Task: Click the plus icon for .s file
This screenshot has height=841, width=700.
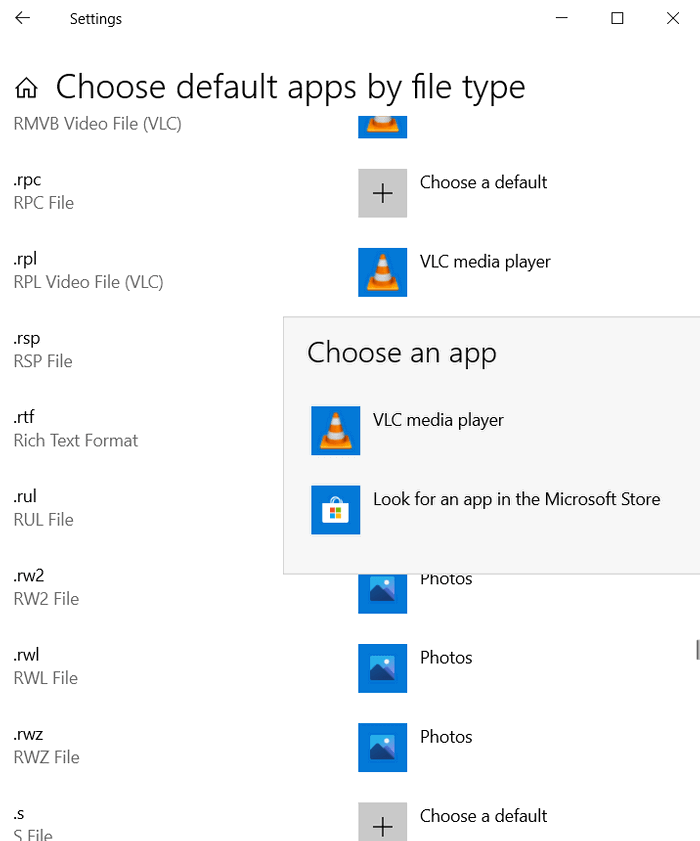Action: 382,822
